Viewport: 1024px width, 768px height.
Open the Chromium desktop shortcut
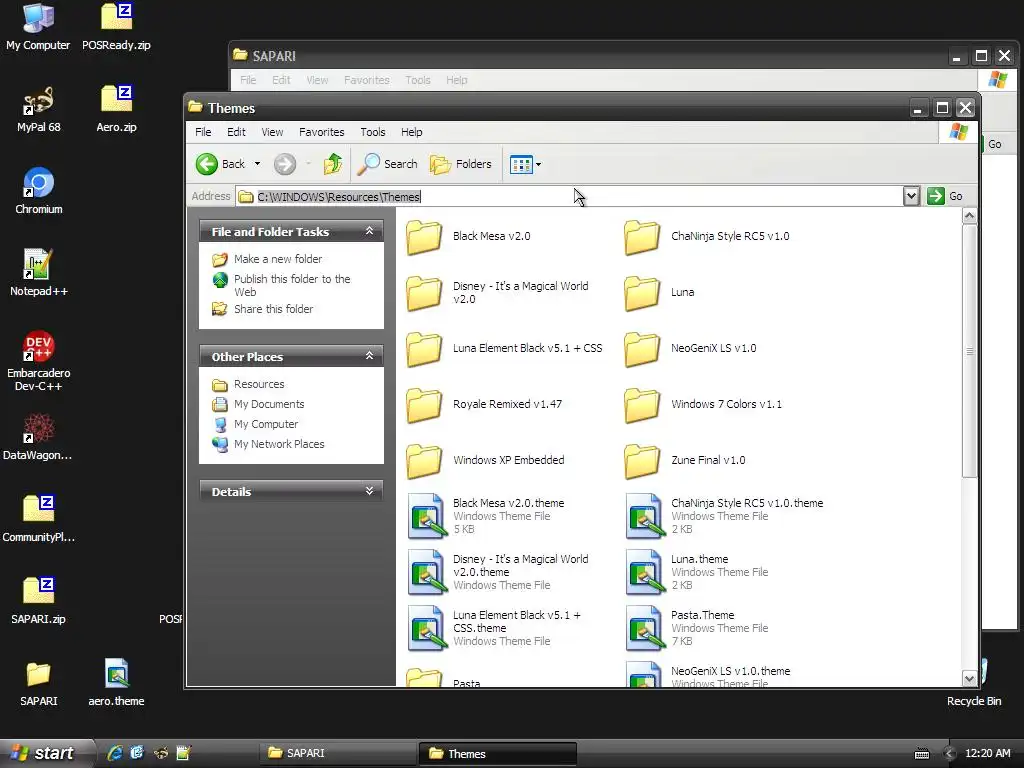38,191
